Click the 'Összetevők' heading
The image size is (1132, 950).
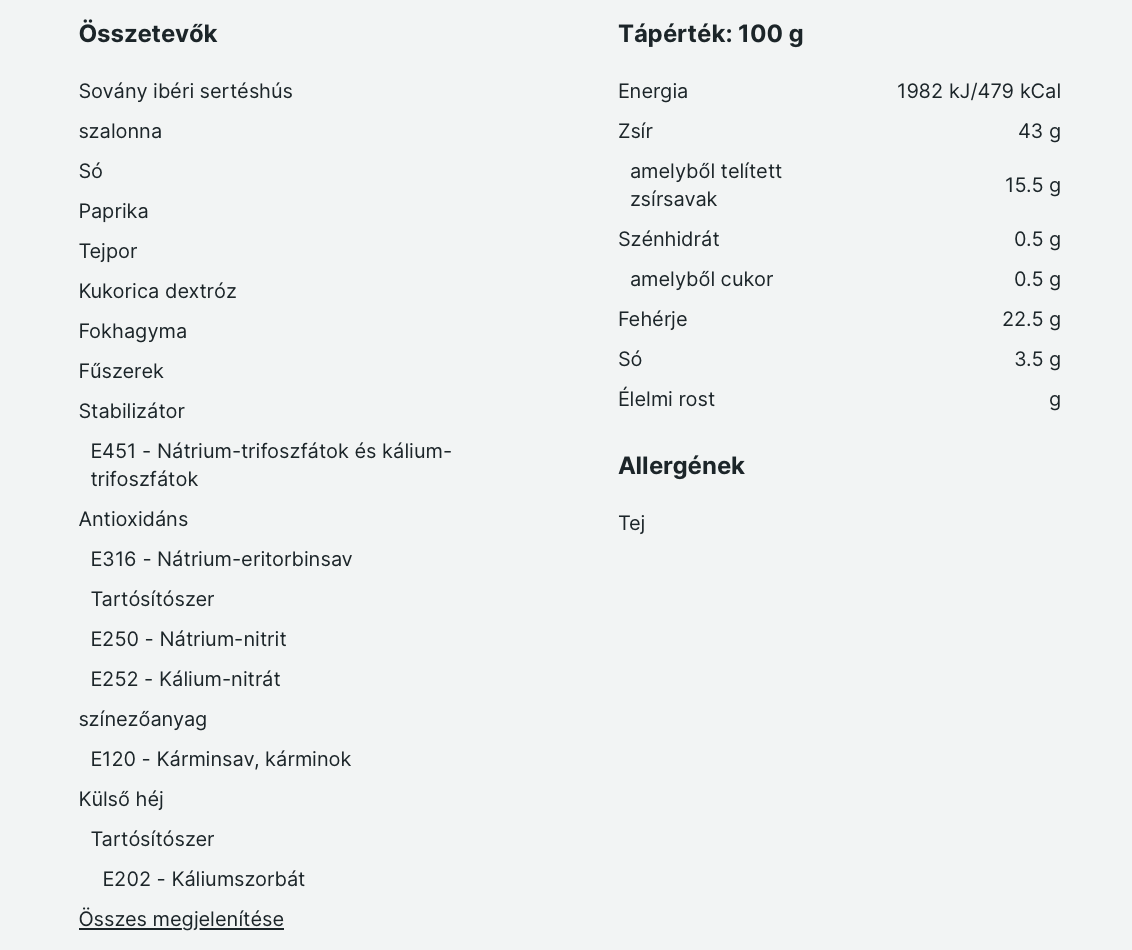click(x=148, y=34)
